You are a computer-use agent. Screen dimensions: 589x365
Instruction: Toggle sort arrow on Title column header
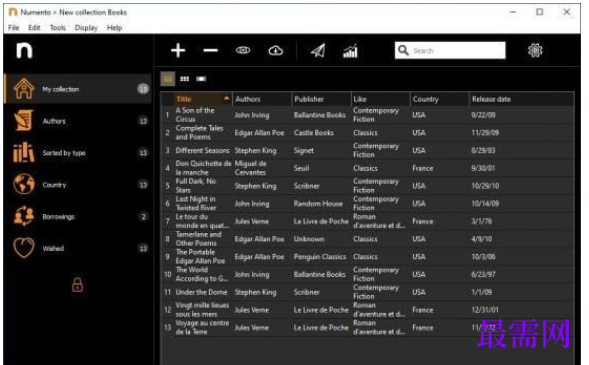tap(227, 98)
